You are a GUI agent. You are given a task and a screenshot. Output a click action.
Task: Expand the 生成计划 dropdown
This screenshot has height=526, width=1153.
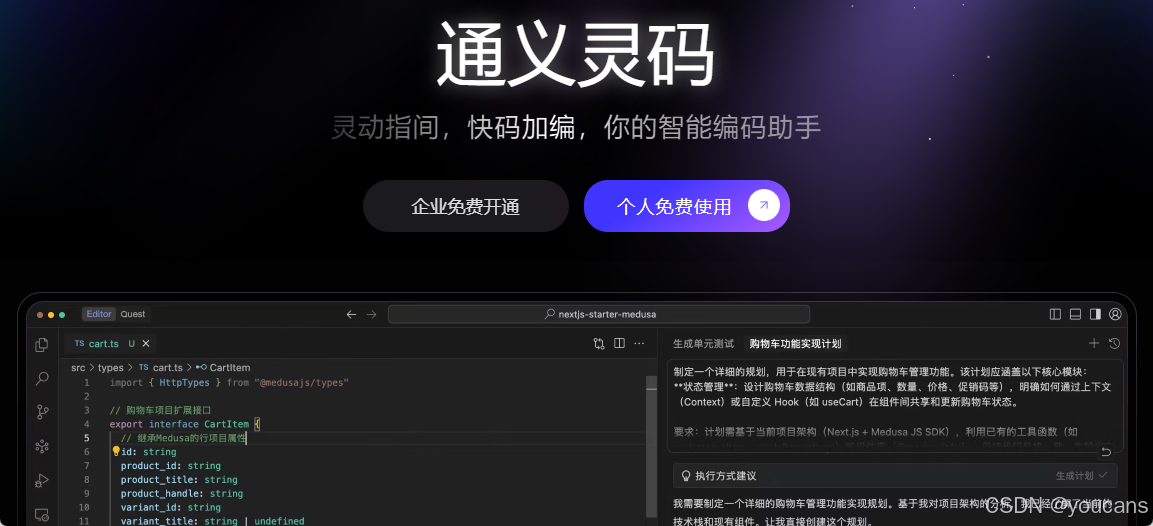point(1082,475)
